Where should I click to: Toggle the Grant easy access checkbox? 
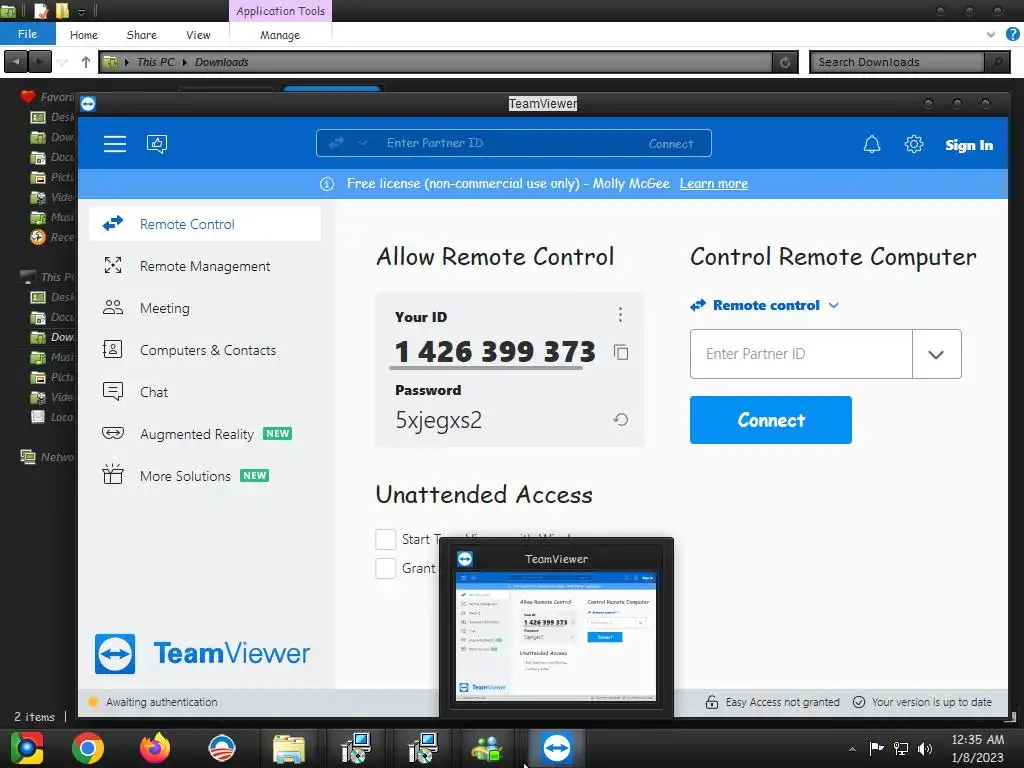point(385,568)
